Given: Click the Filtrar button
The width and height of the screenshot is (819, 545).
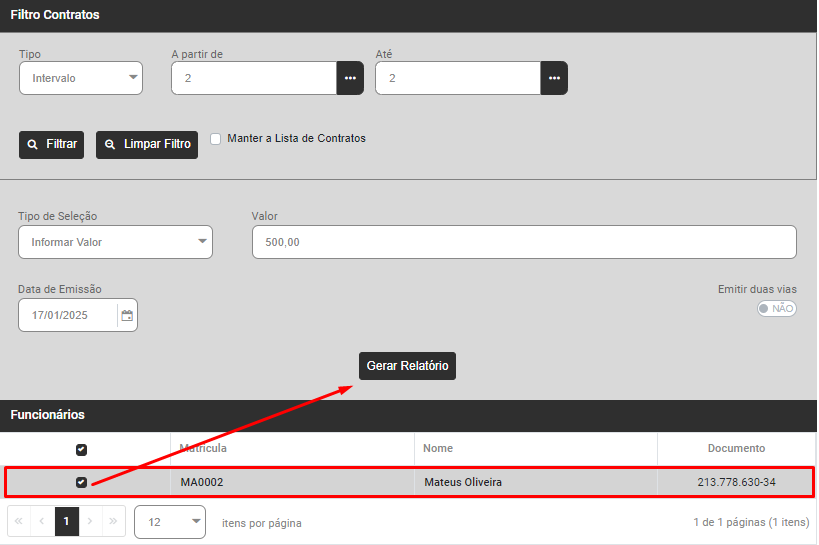Looking at the screenshot, I should tap(51, 144).
